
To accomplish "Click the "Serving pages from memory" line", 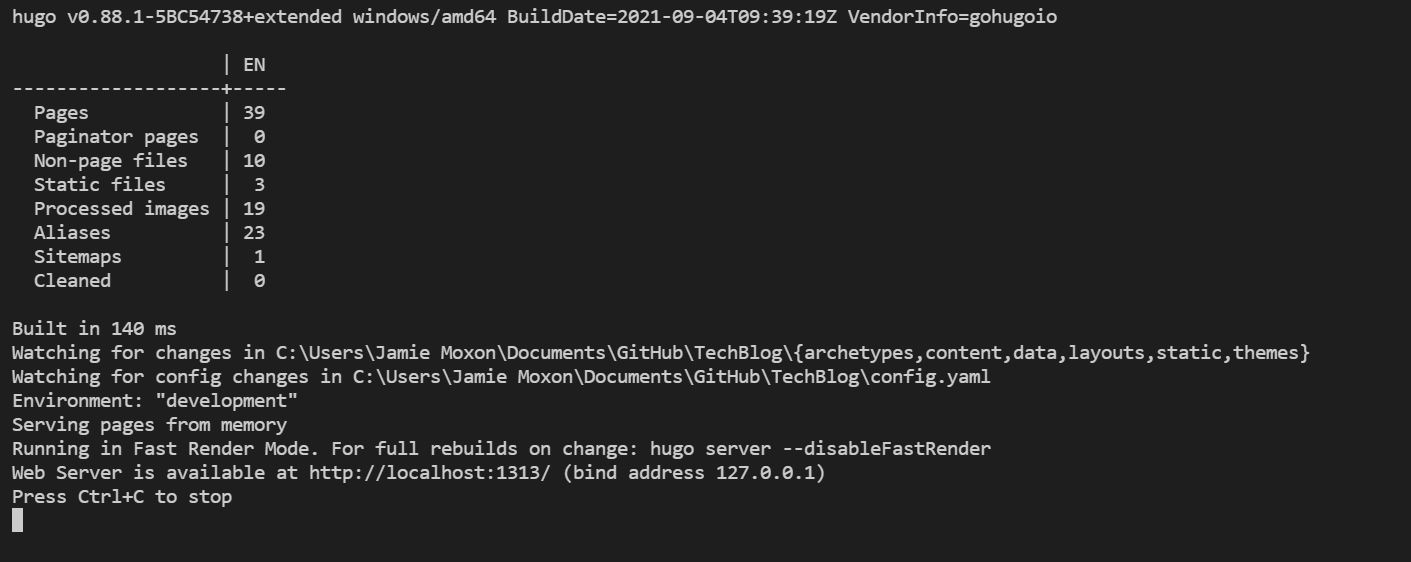I will [x=149, y=425].
